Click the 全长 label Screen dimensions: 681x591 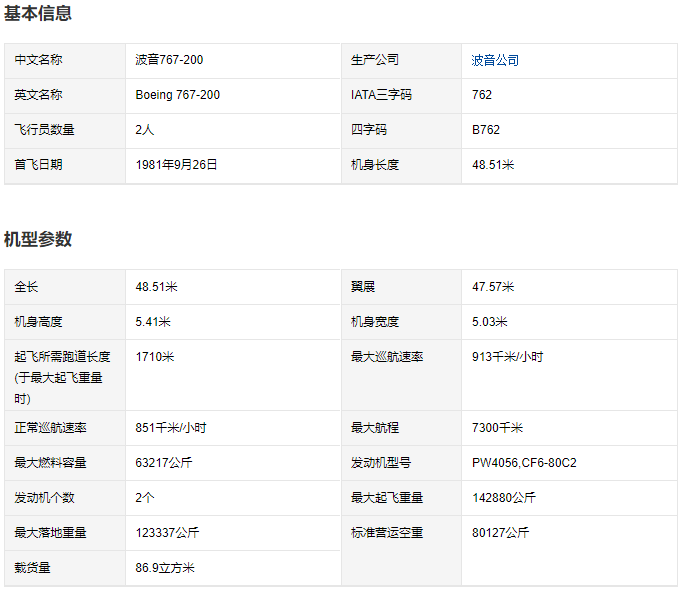tap(26, 287)
